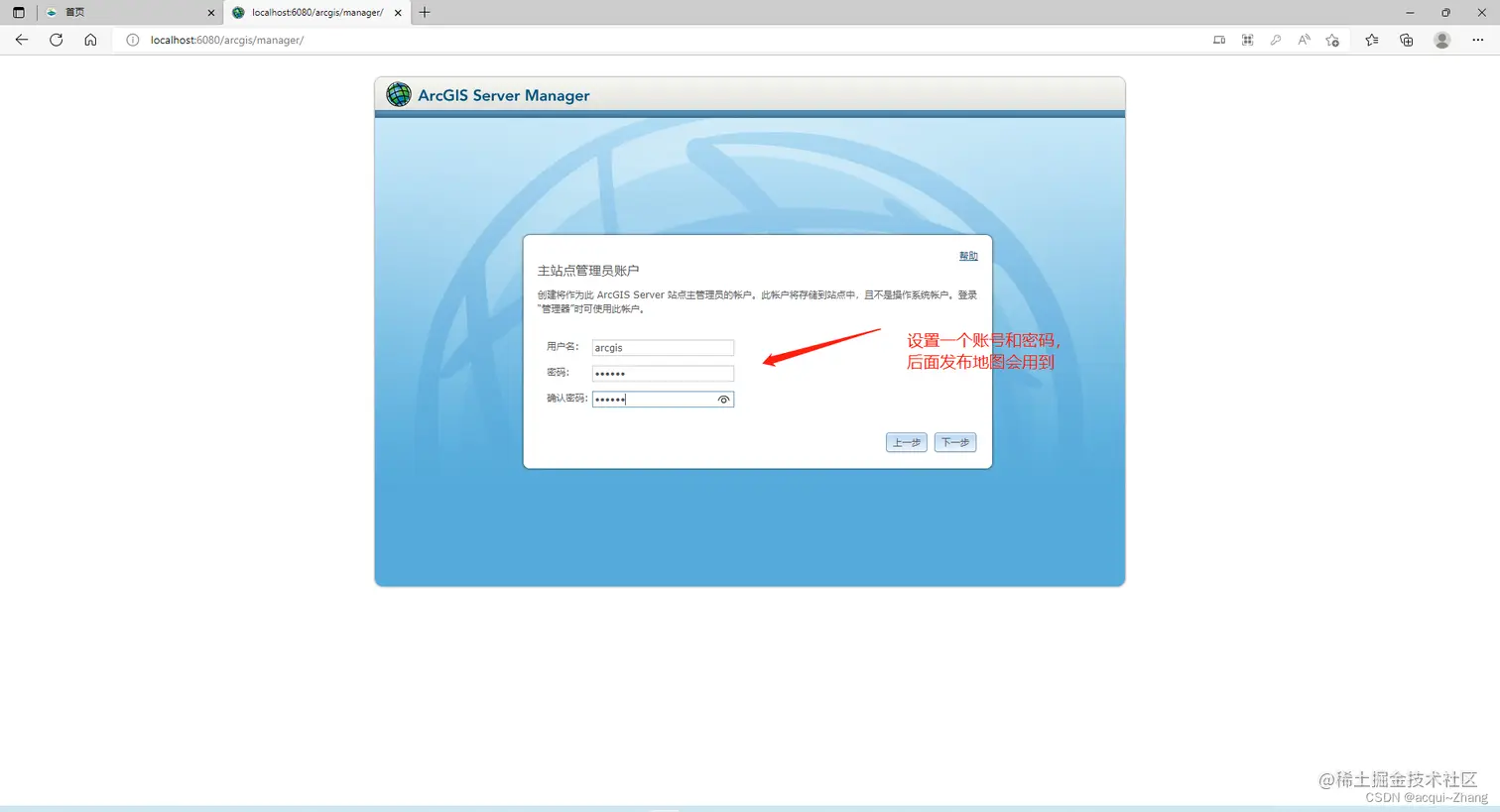
Task: View site information icon in address bar
Action: 132,40
